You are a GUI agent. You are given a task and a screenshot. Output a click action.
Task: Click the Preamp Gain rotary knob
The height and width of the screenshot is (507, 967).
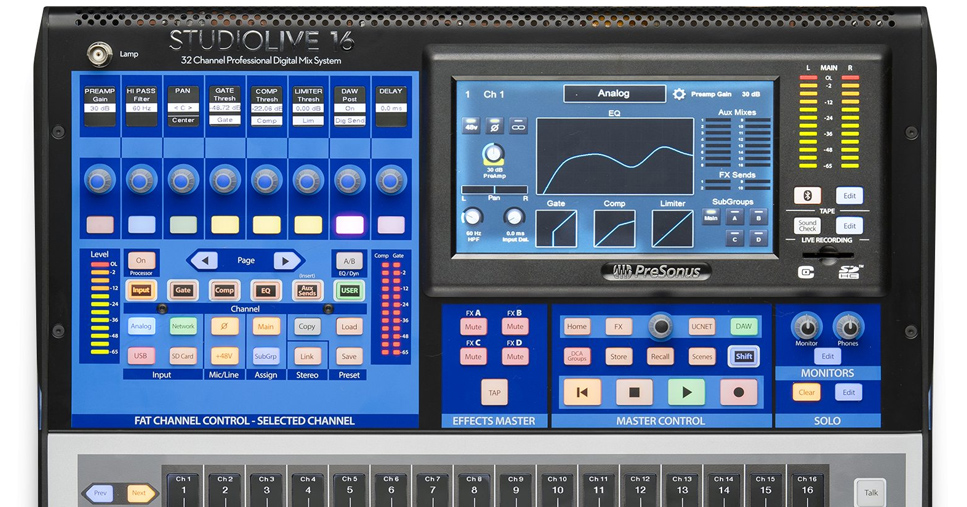[99, 180]
